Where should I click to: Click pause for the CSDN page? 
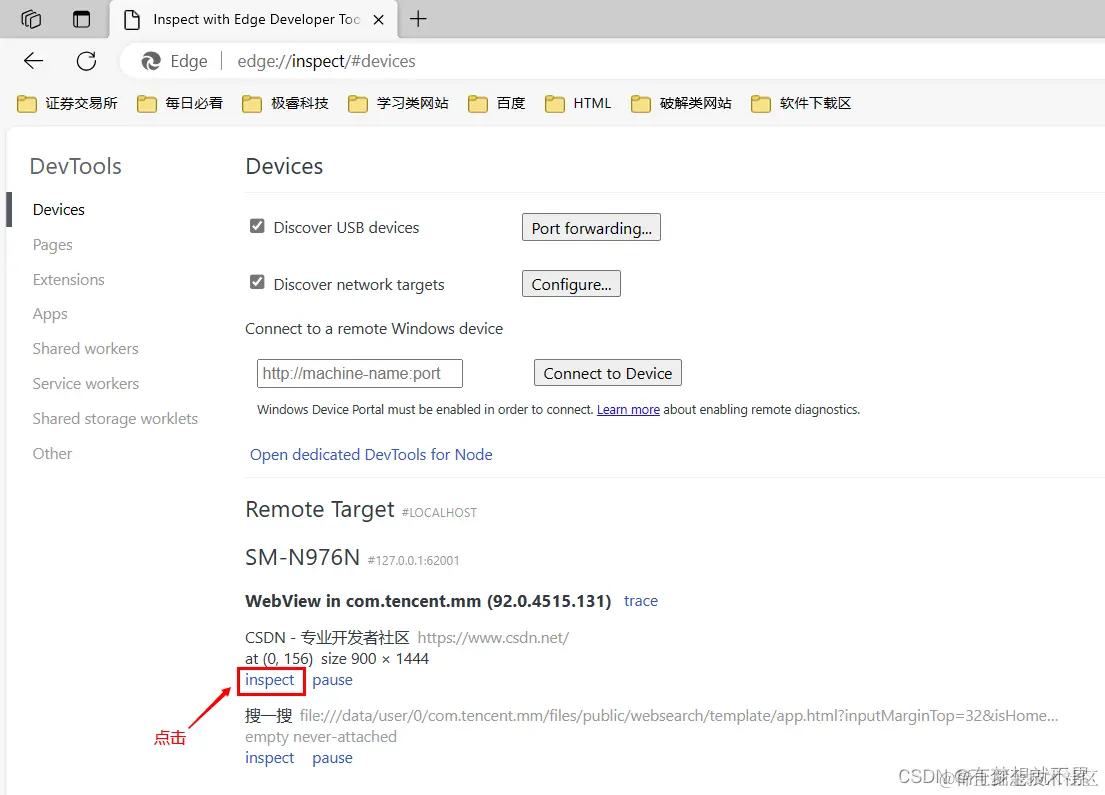coord(333,680)
